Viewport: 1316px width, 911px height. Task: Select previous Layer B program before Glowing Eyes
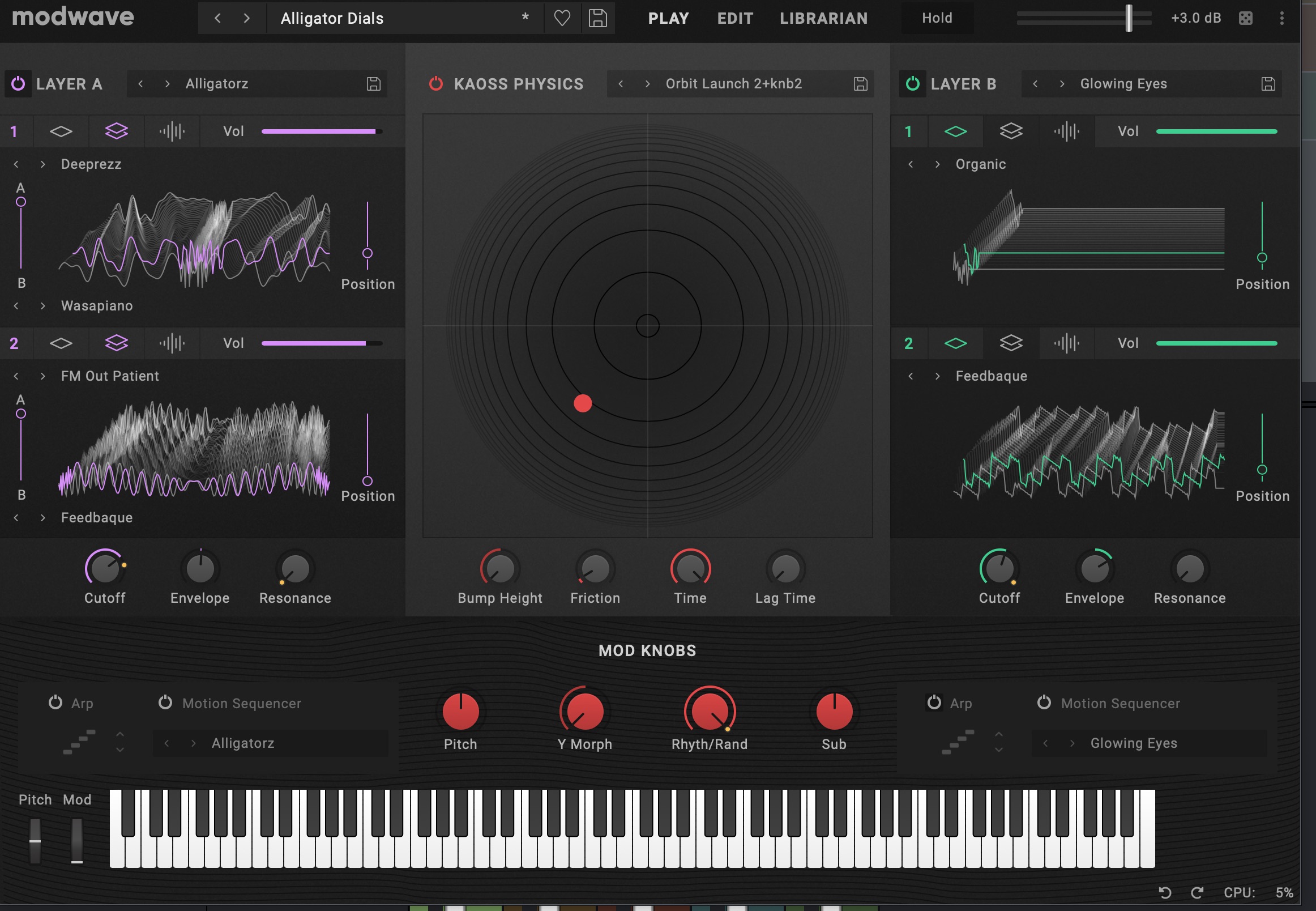point(1035,84)
